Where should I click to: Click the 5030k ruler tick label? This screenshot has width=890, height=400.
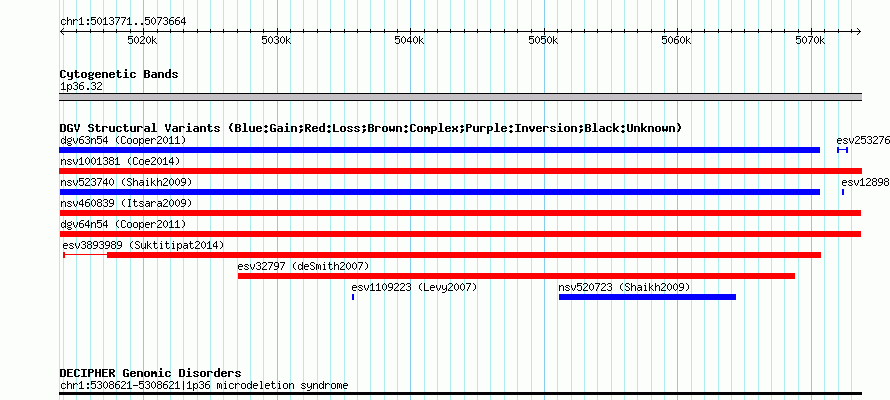(x=276, y=41)
